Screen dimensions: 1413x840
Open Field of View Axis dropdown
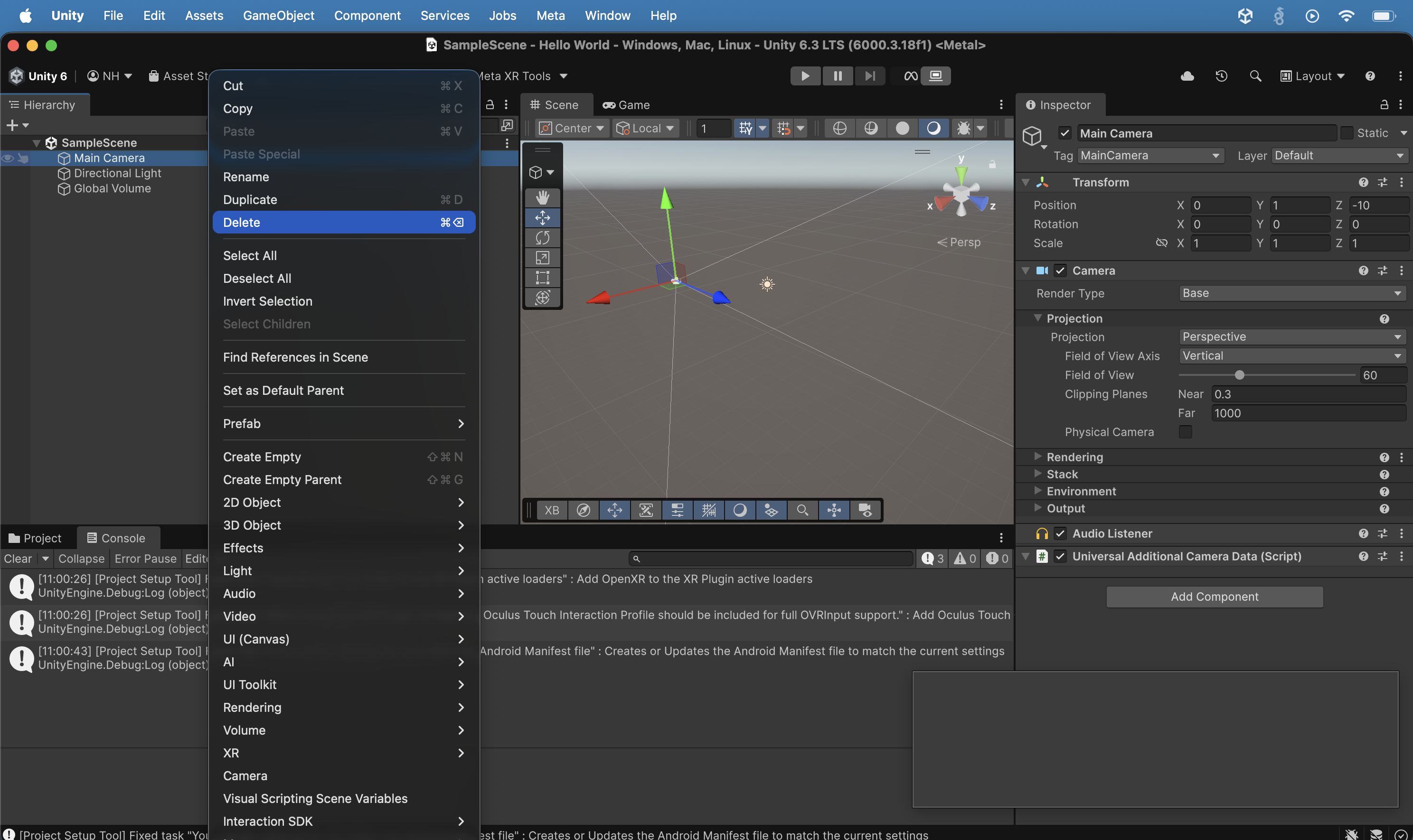click(1292, 356)
